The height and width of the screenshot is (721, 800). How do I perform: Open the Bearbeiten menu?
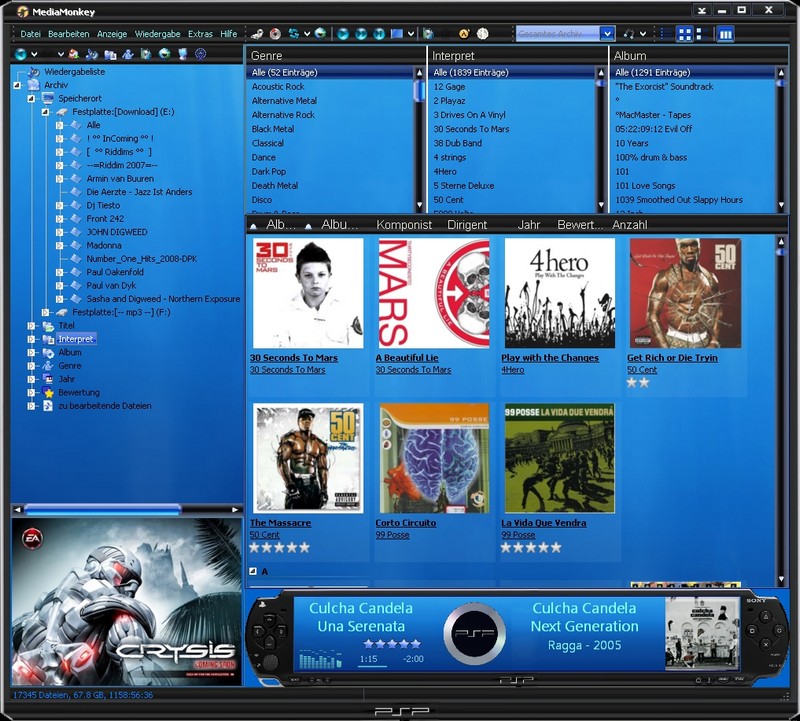coord(68,34)
